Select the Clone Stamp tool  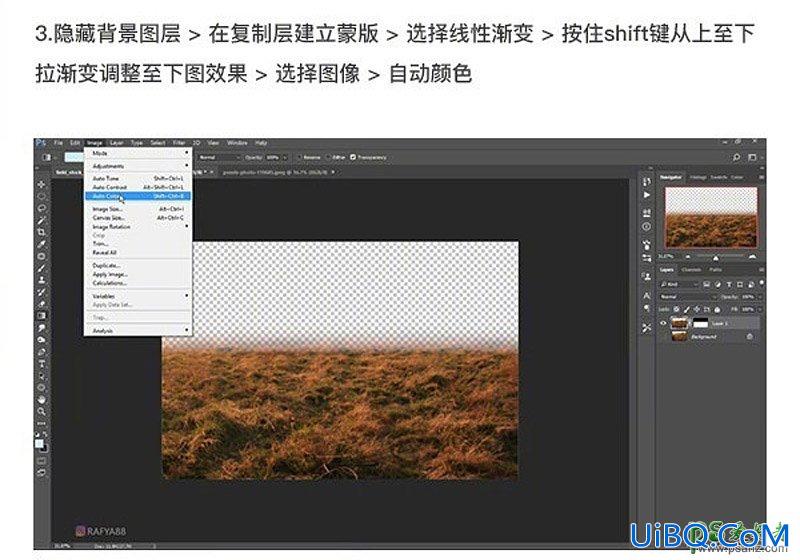(x=41, y=280)
